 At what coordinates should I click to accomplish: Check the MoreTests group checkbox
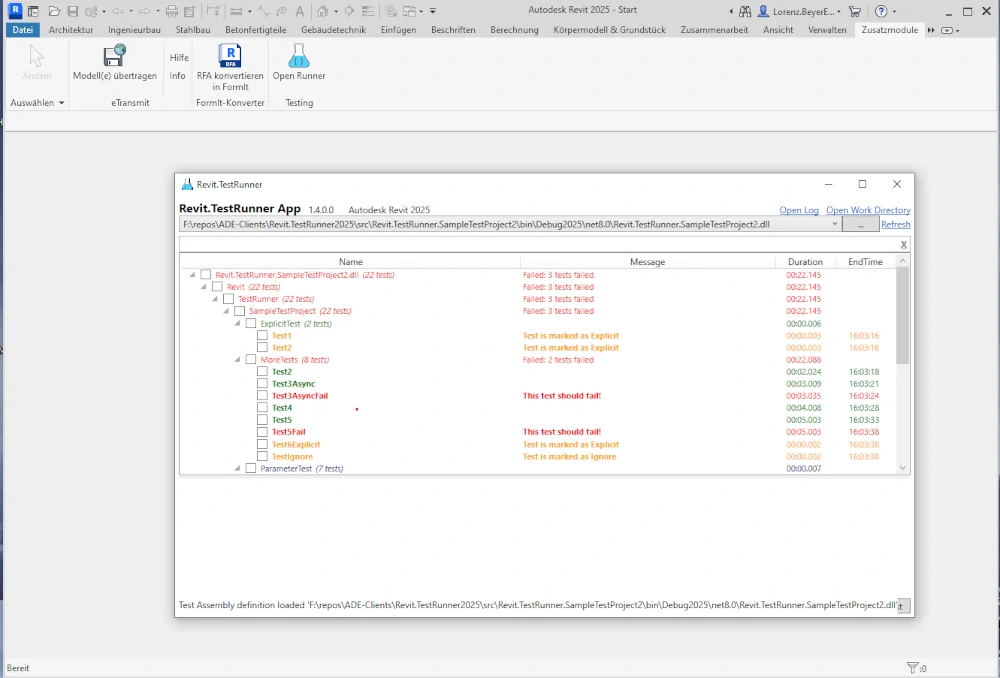point(251,360)
